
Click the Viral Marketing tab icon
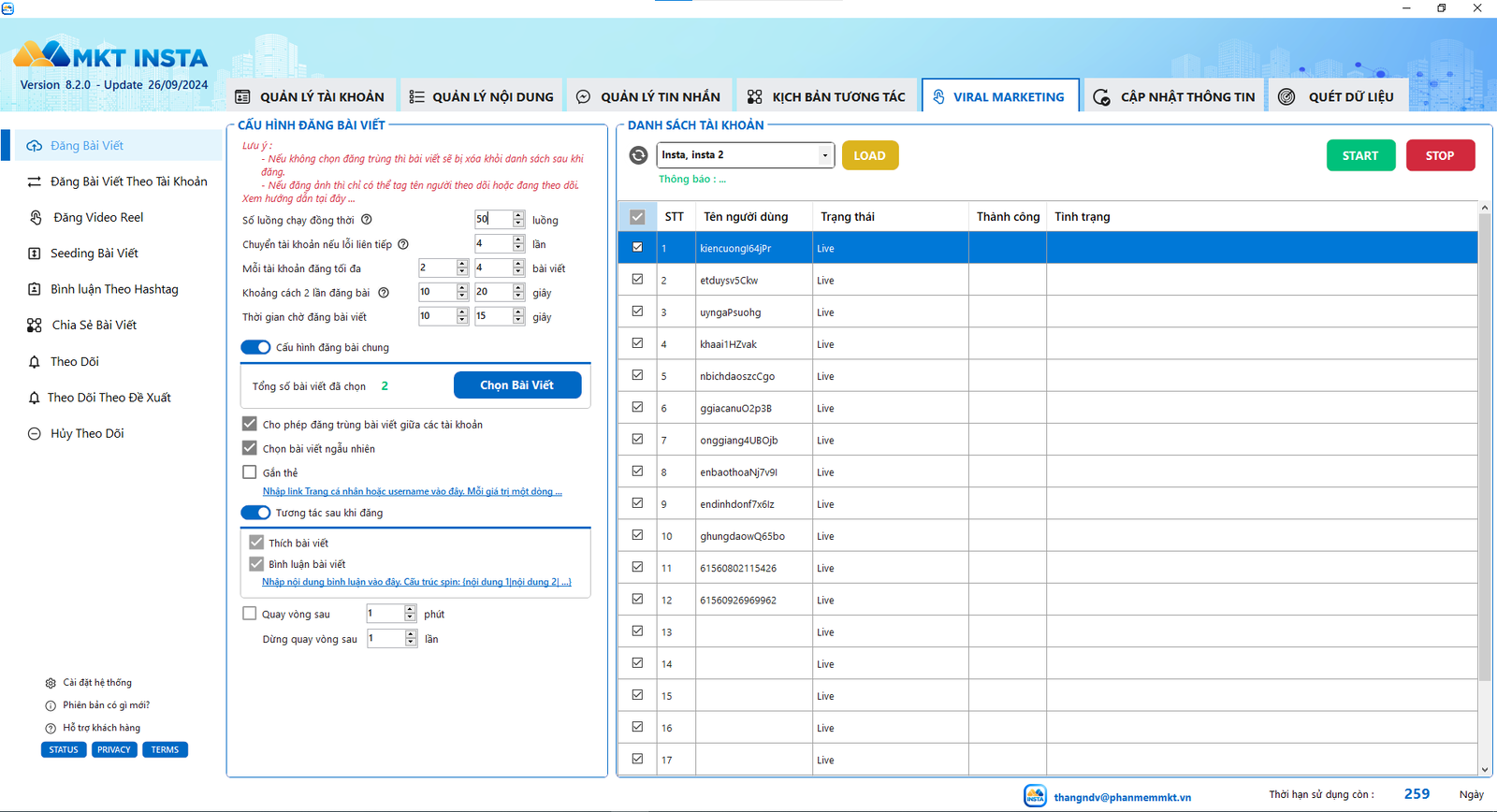[x=938, y=96]
